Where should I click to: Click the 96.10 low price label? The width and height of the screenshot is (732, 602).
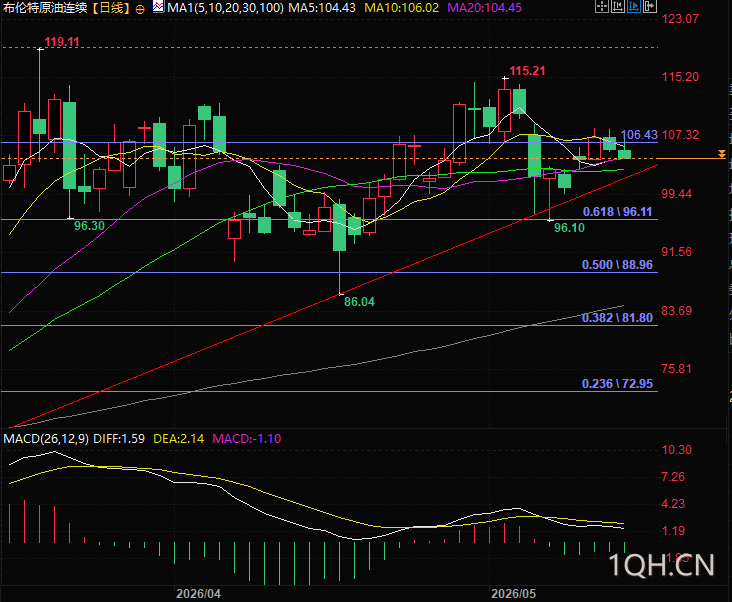coord(569,227)
